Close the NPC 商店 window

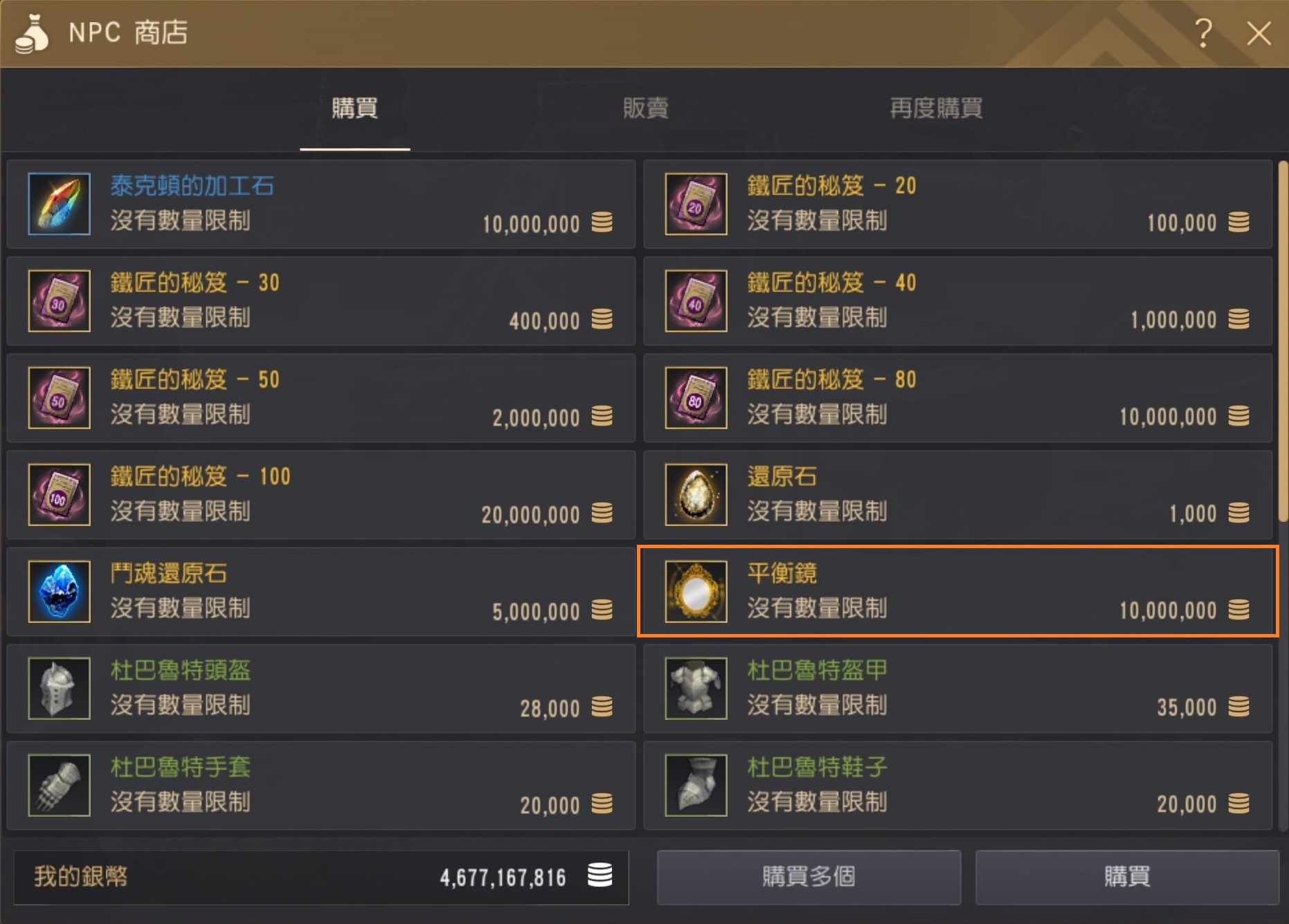pos(1259,33)
